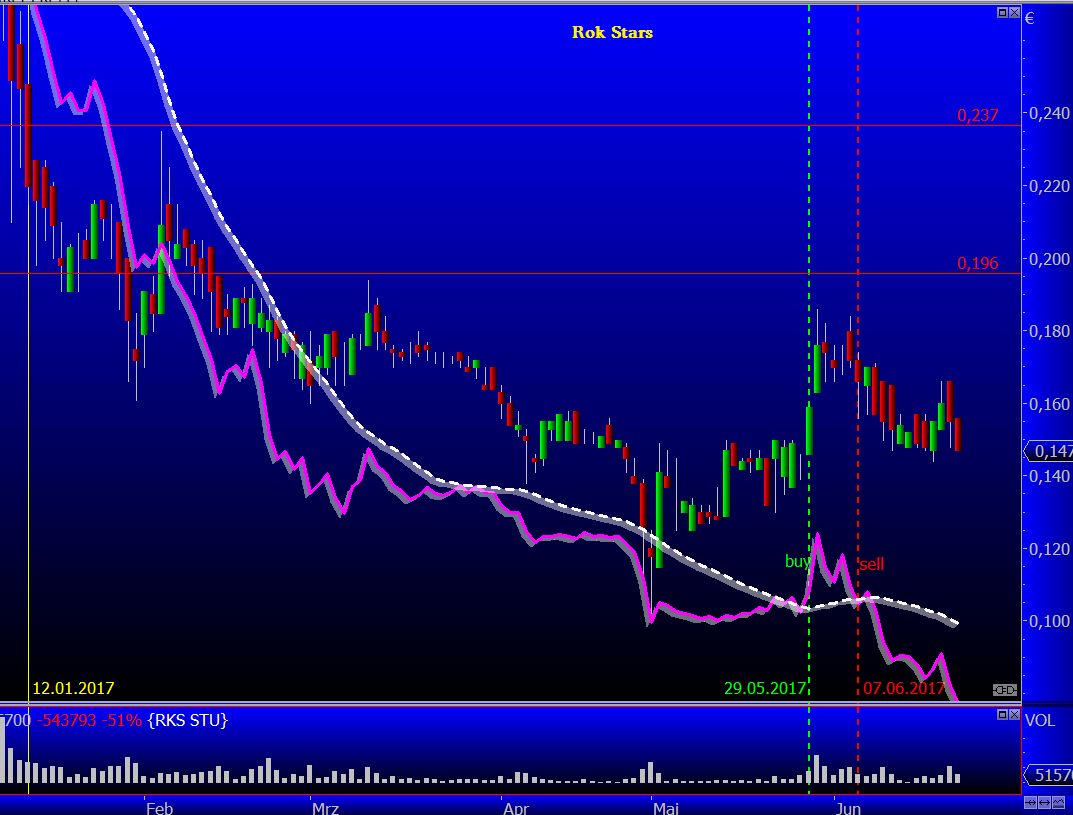Select the expand time axis arrows icon
Viewport: 1073px width, 815px height.
1044,802
